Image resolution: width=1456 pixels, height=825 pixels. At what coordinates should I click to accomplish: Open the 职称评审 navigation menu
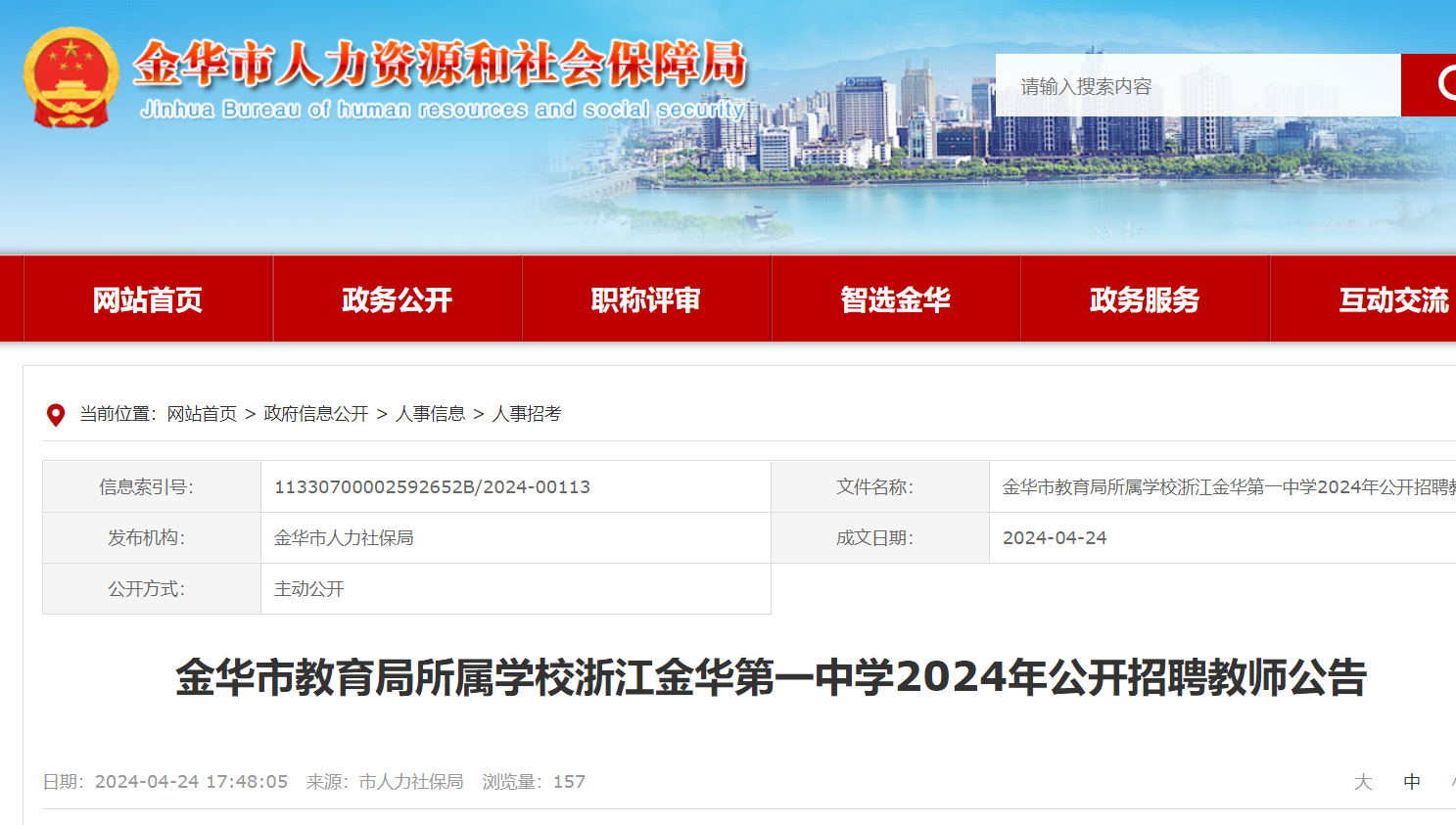[646, 299]
